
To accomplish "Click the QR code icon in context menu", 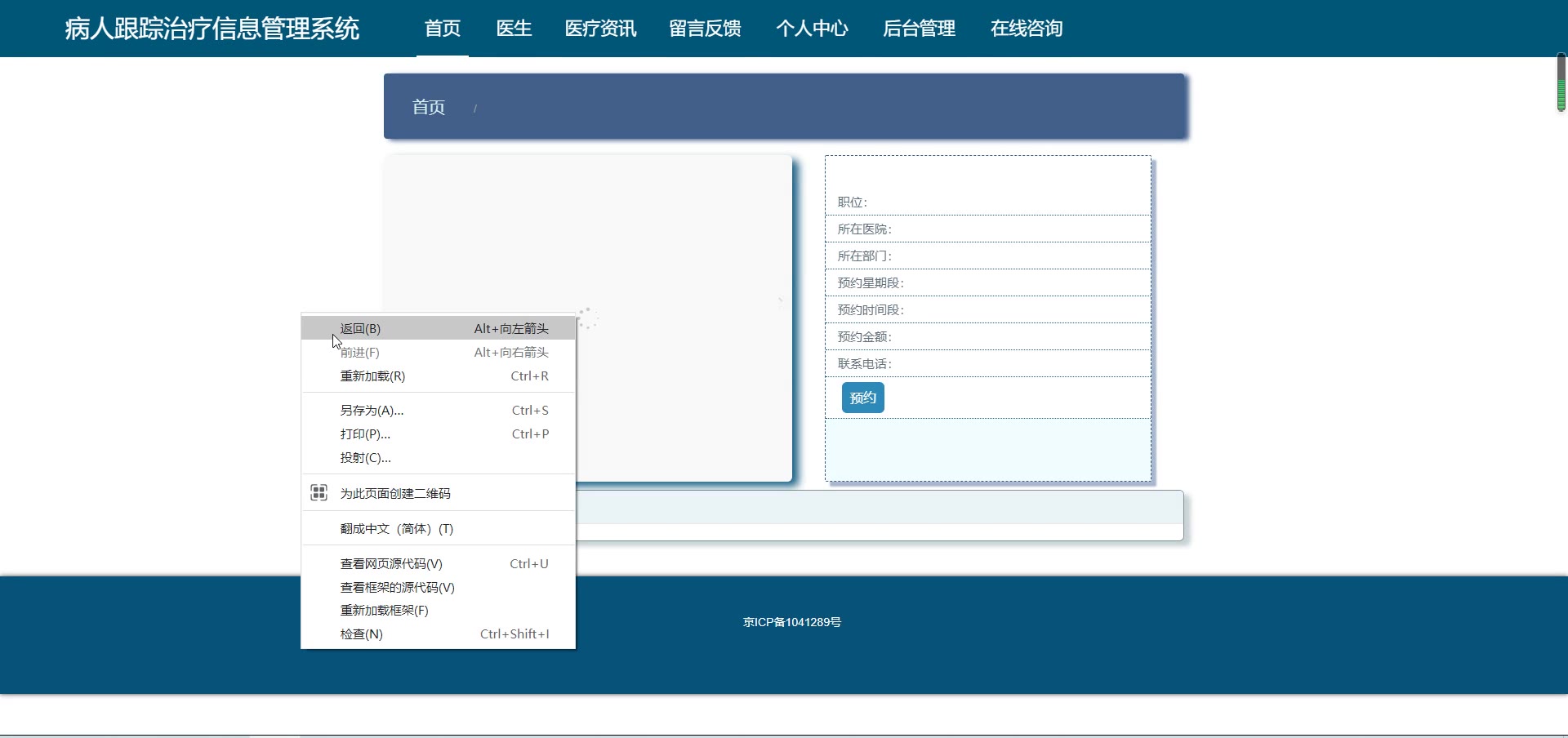I will [x=318, y=493].
